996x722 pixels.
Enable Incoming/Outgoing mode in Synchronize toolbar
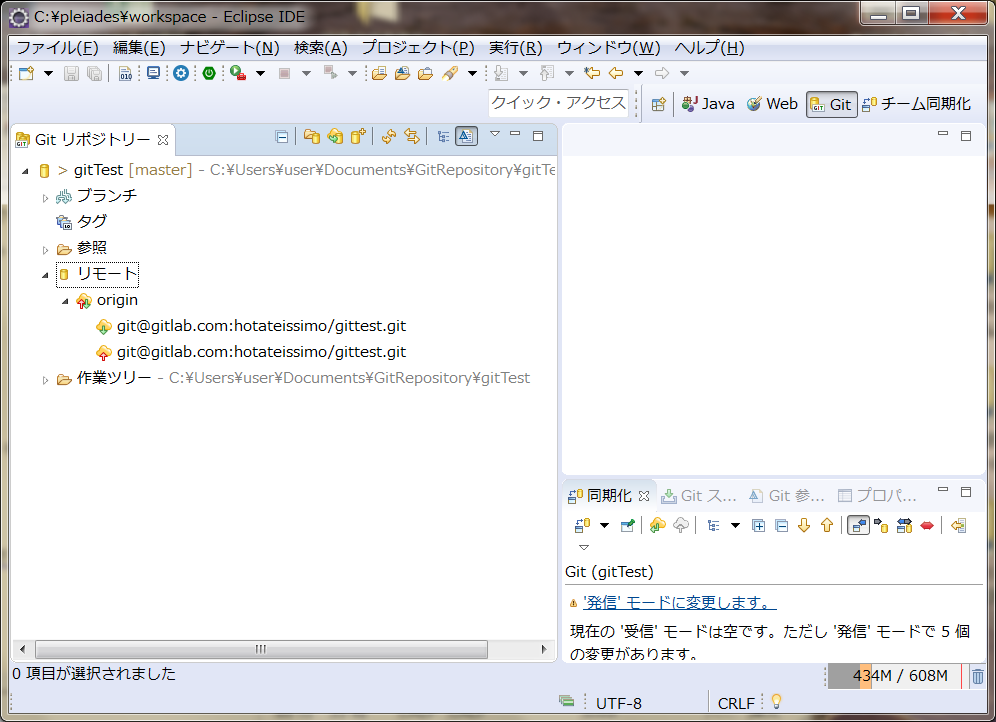pyautogui.click(x=904, y=525)
